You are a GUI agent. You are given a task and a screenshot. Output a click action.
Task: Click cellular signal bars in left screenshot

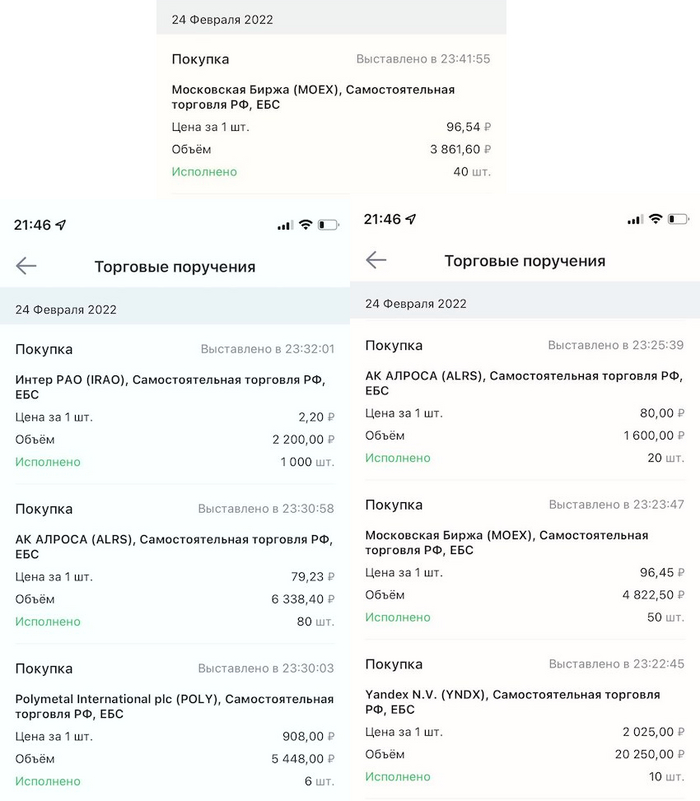point(285,225)
